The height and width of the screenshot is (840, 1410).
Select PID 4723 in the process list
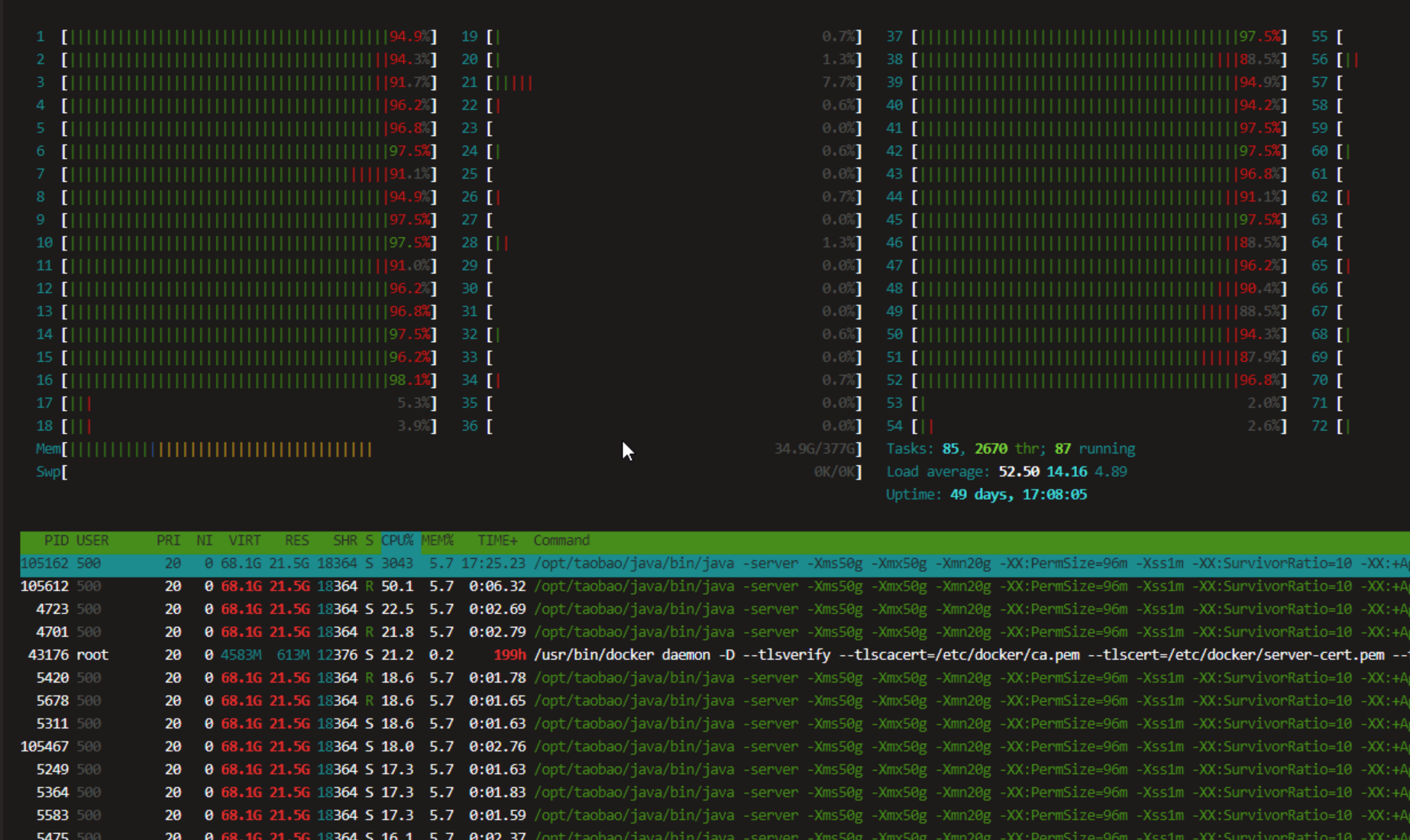[x=714, y=609]
